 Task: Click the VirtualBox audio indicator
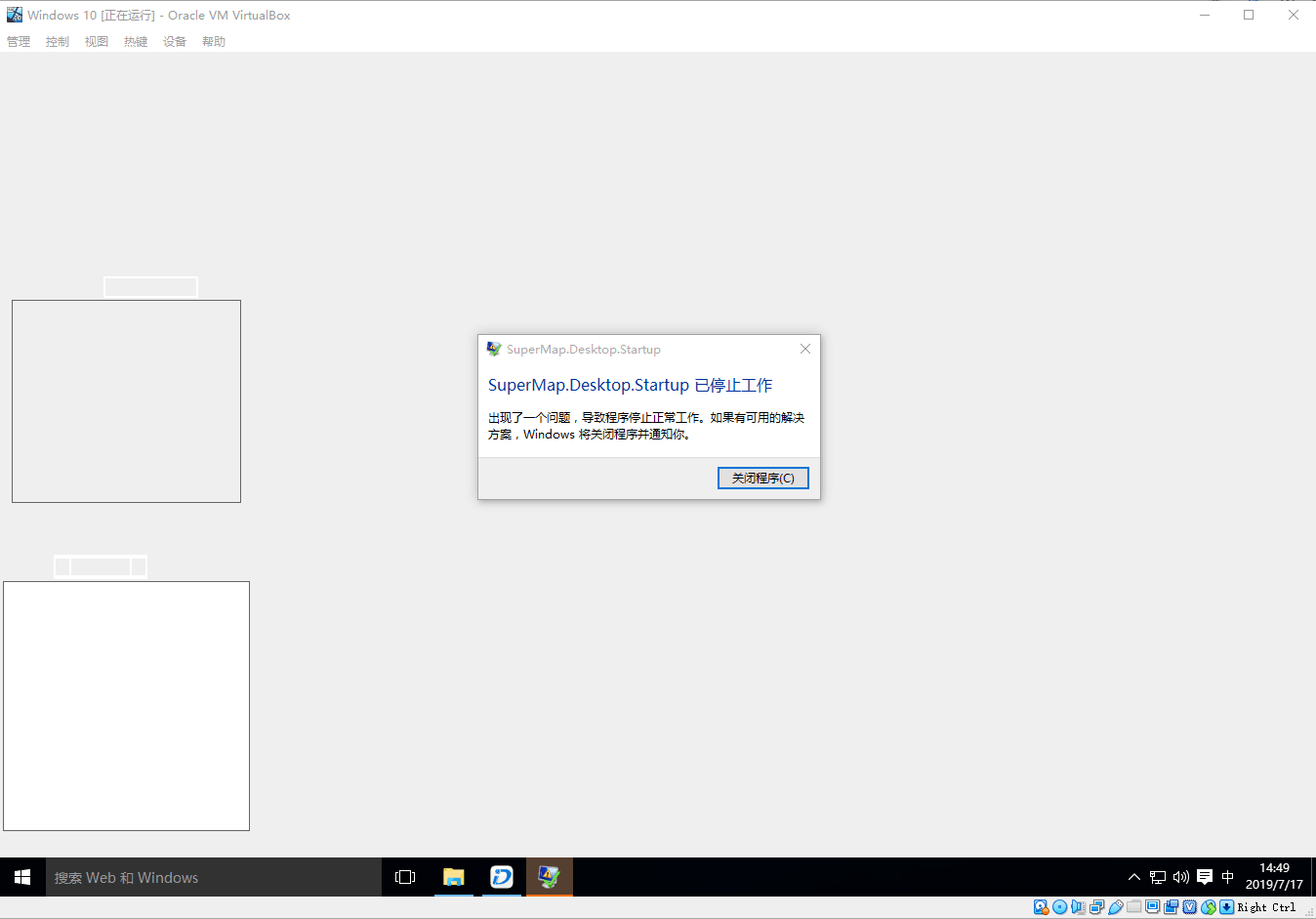pos(1079,907)
